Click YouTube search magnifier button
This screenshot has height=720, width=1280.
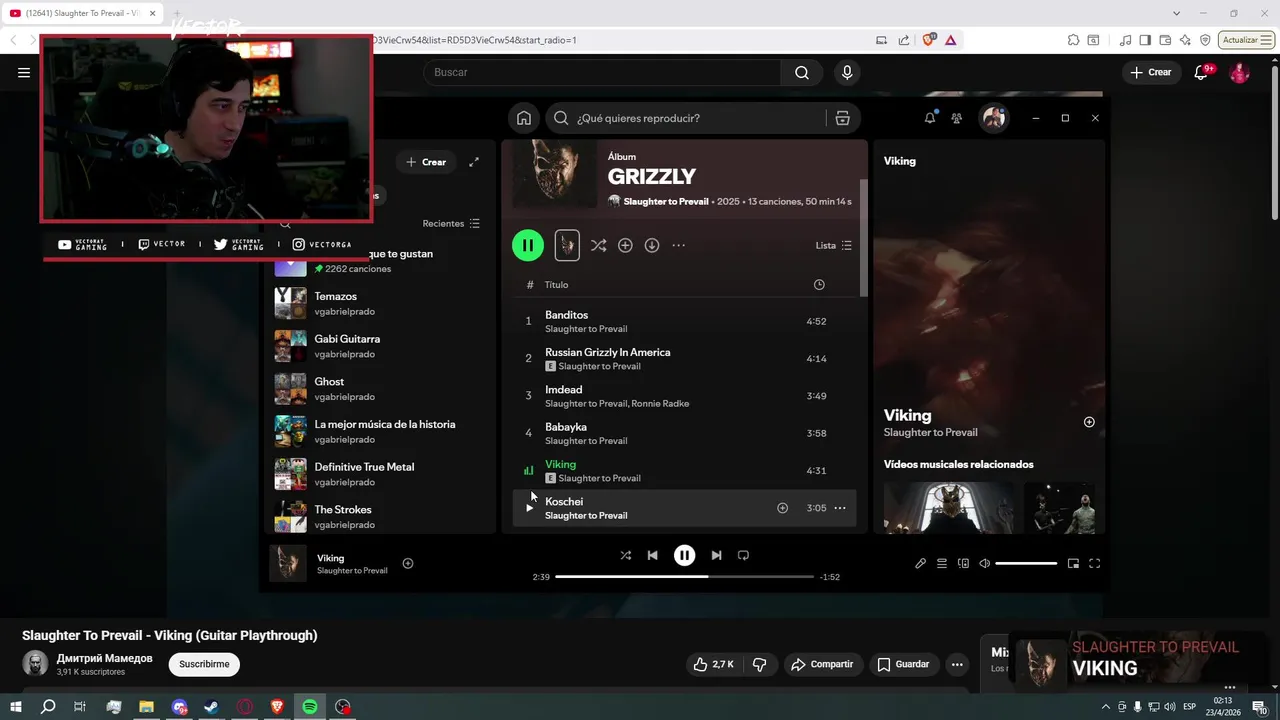coord(802,72)
